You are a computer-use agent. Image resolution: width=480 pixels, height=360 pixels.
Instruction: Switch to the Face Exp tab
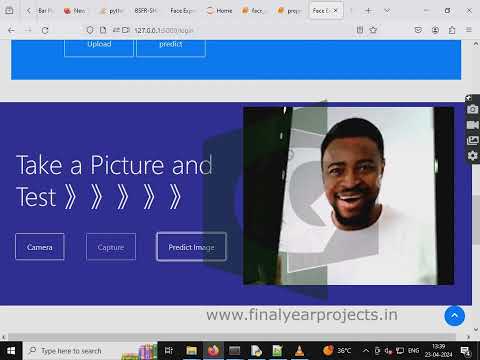click(x=182, y=11)
